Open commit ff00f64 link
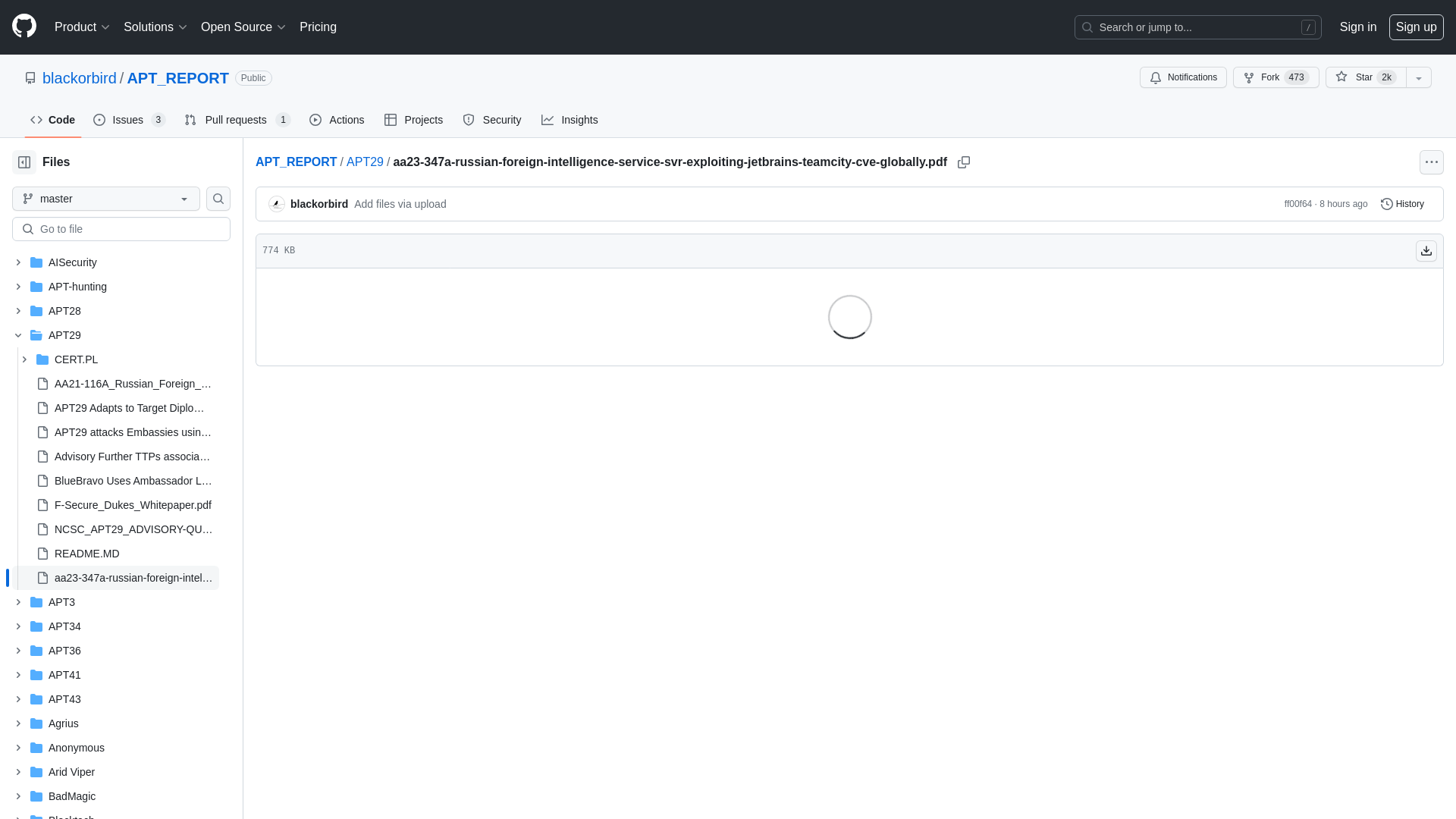1456x819 pixels. [1298, 204]
